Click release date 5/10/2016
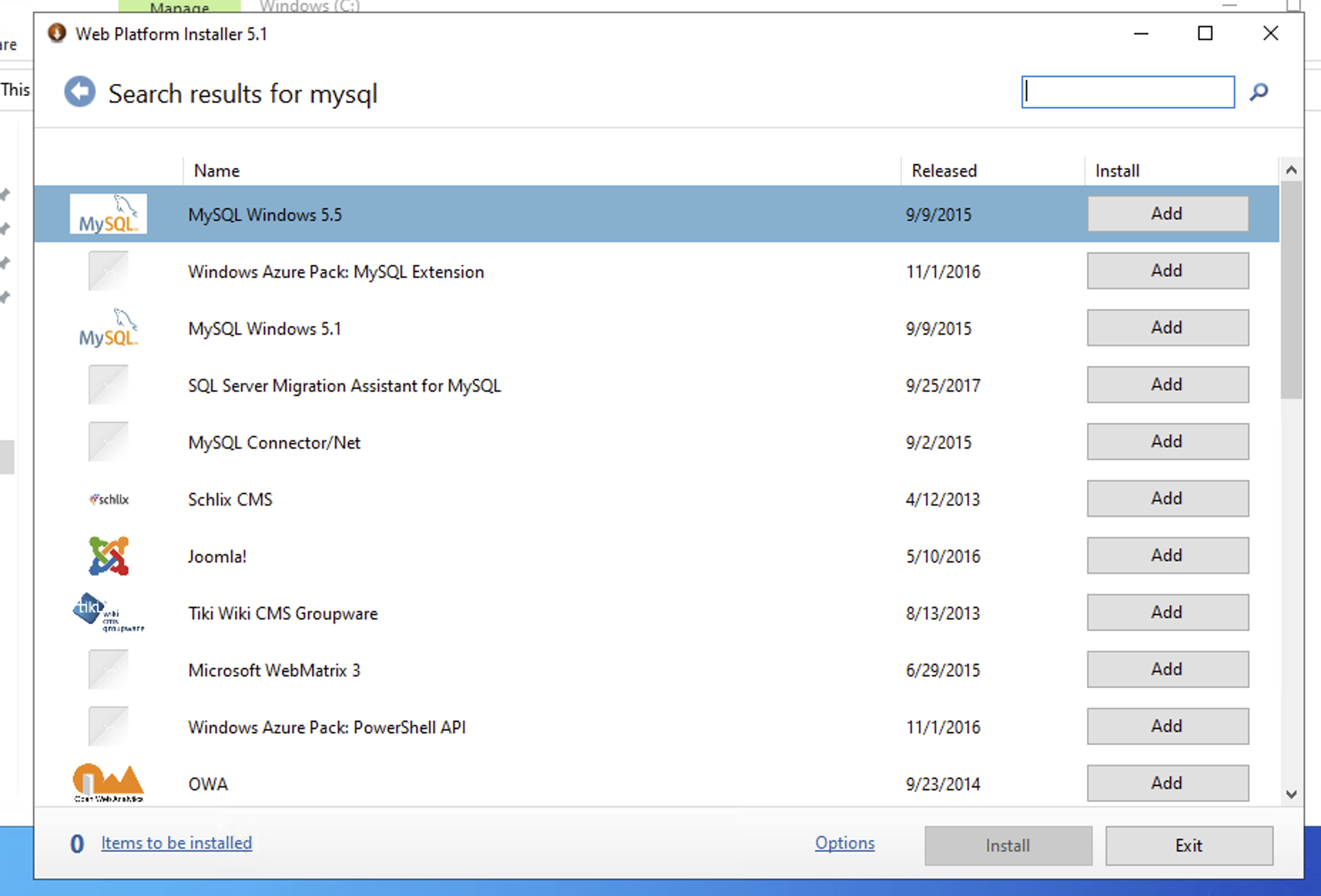This screenshot has width=1321, height=896. coord(943,556)
